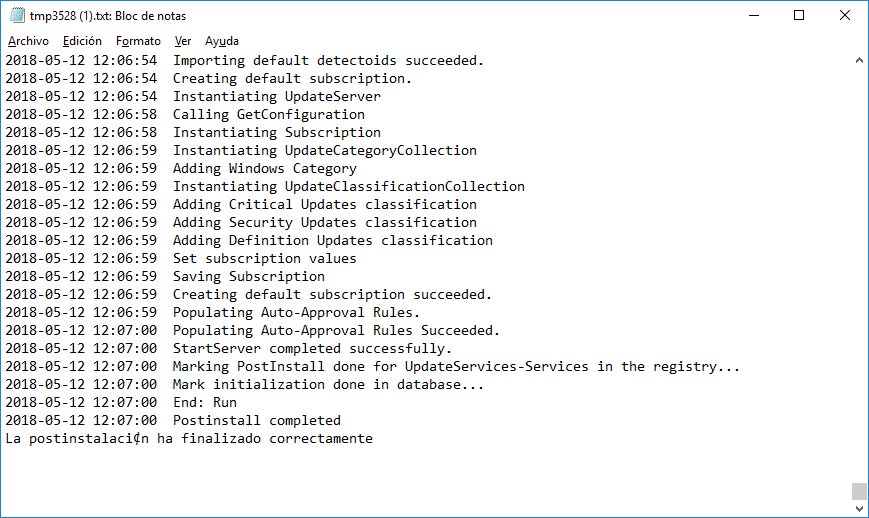869x518 pixels.
Task: Click the vertical scrollbar thumb
Action: coord(859,491)
